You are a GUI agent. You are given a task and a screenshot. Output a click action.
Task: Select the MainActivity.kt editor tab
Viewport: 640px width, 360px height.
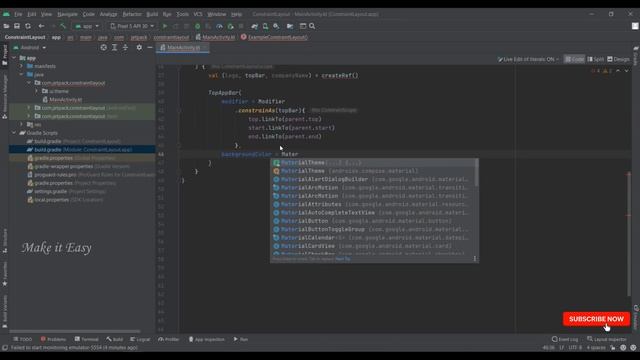coord(183,48)
